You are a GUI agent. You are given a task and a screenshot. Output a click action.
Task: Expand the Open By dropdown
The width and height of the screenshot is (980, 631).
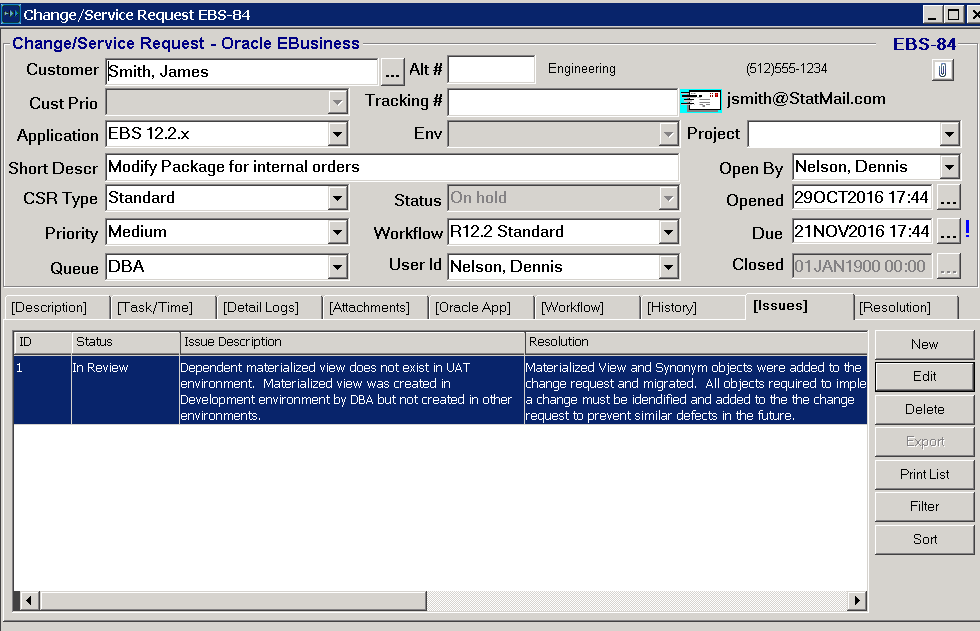click(949, 167)
